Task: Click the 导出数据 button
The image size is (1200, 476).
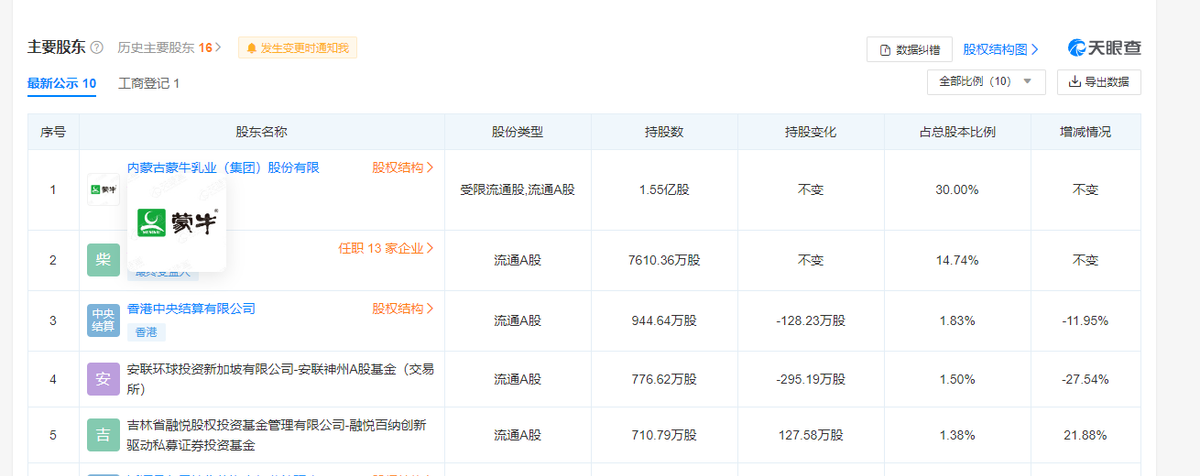Action: [1099, 82]
